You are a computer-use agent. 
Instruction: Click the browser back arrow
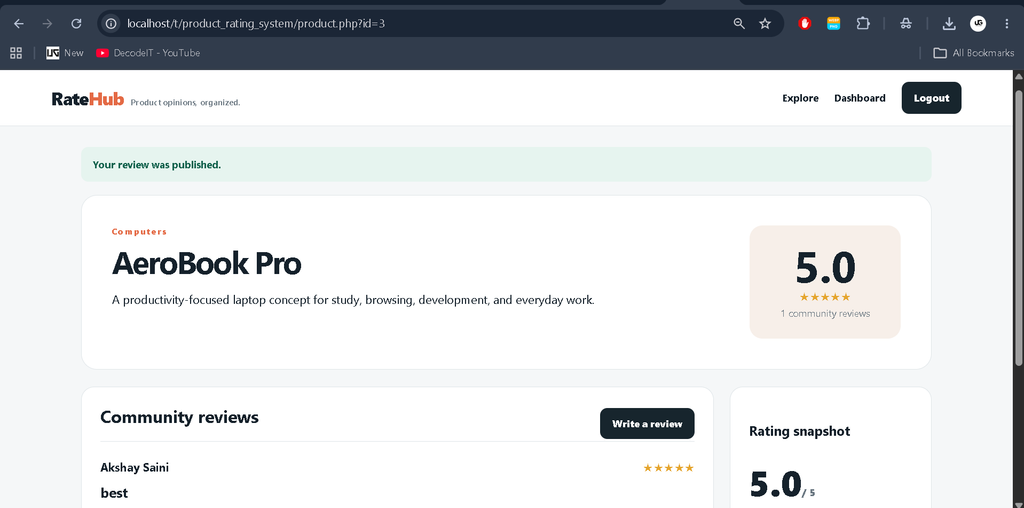[19, 24]
